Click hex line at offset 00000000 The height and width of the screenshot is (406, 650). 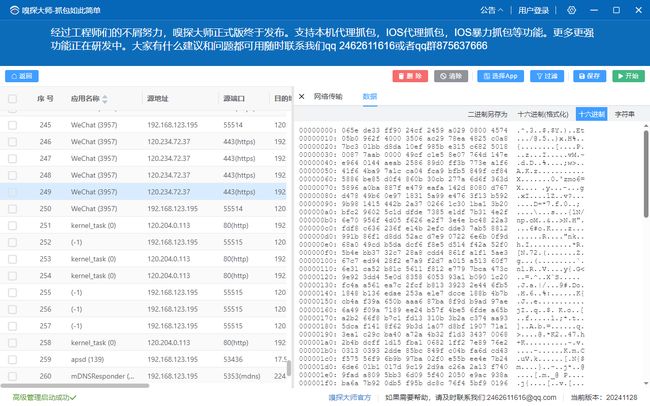pyautogui.click(x=441, y=131)
